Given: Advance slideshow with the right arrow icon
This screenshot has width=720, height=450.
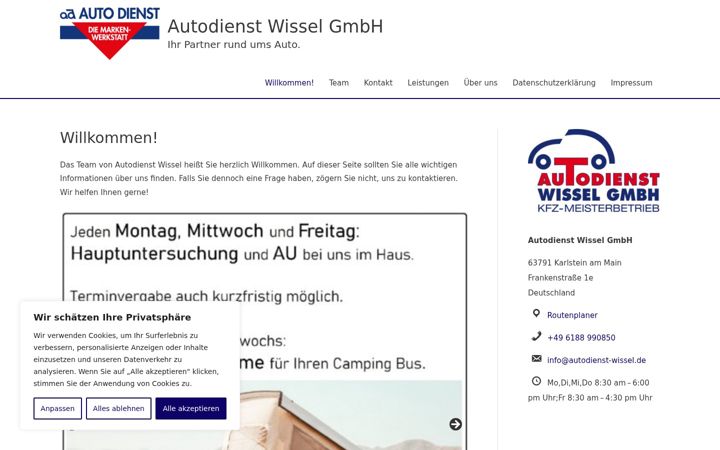Looking at the screenshot, I should click(455, 424).
